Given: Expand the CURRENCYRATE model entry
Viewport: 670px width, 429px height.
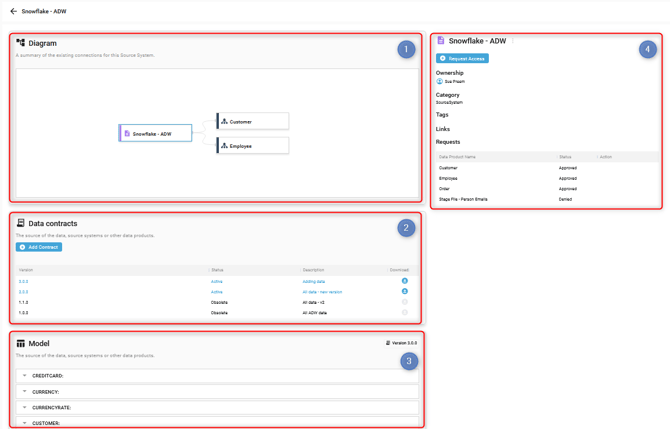Looking at the screenshot, I should coord(217,407).
